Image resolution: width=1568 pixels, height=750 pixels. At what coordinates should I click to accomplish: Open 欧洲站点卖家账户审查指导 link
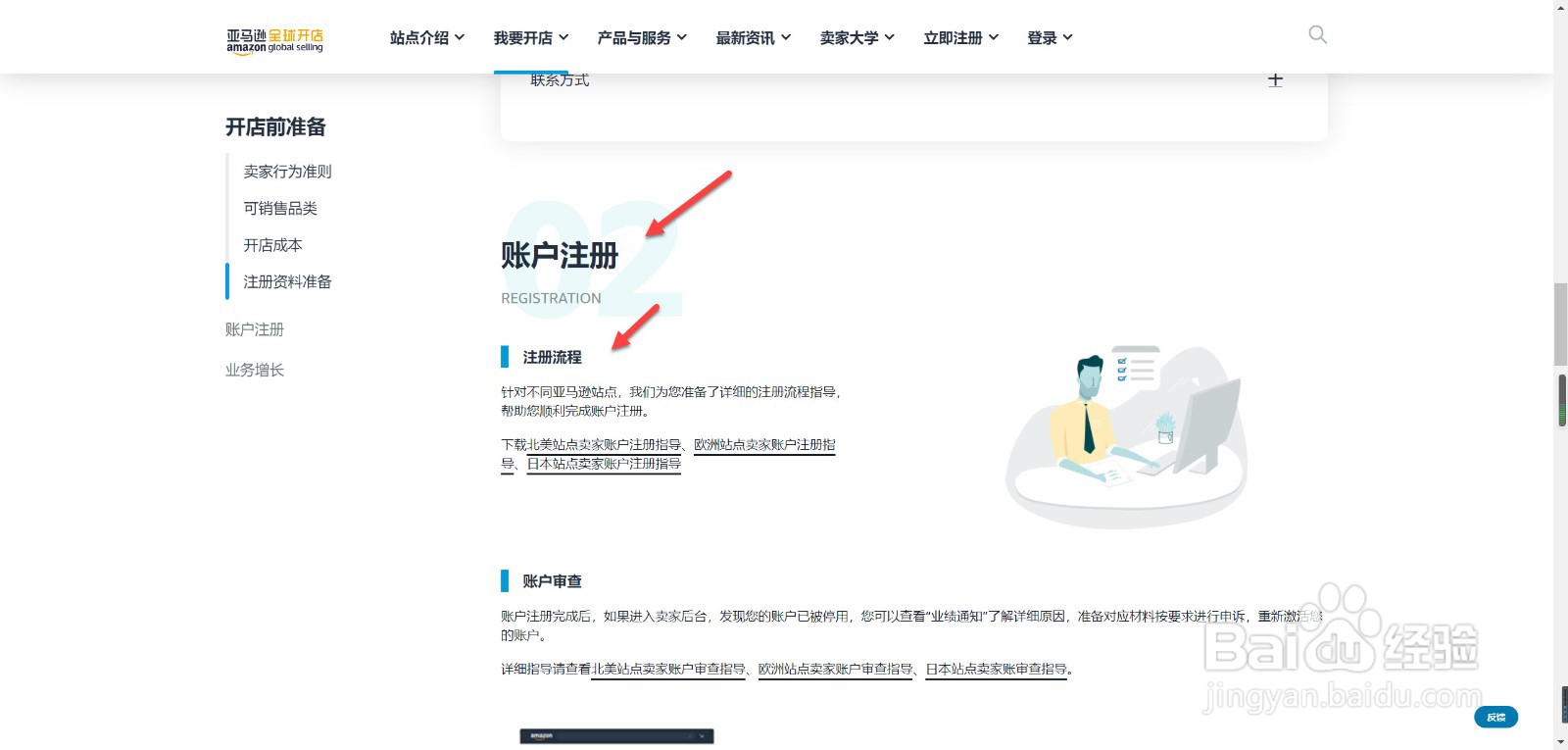coord(835,669)
